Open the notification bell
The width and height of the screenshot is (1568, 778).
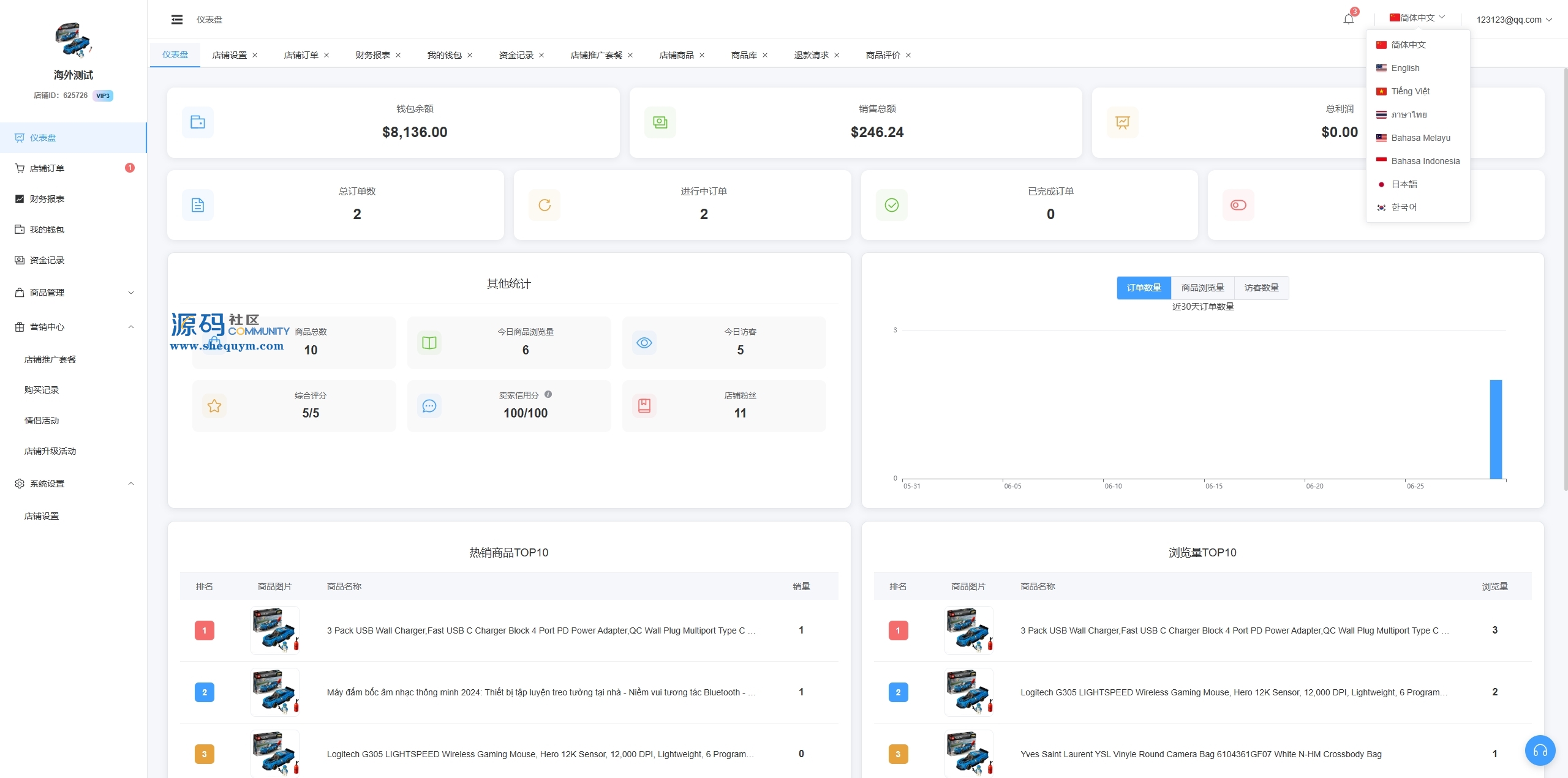click(1348, 19)
